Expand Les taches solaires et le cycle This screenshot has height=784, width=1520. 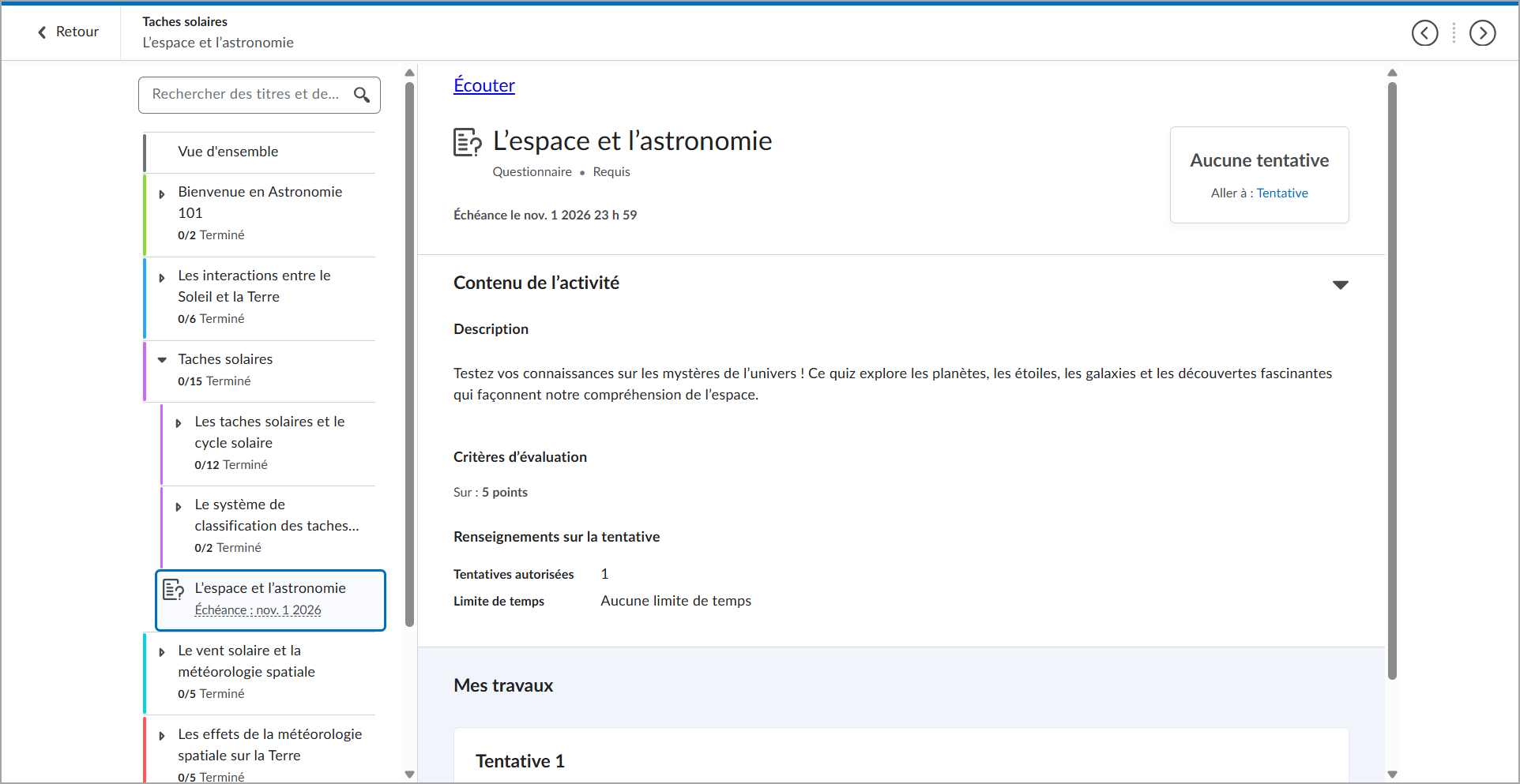point(179,424)
